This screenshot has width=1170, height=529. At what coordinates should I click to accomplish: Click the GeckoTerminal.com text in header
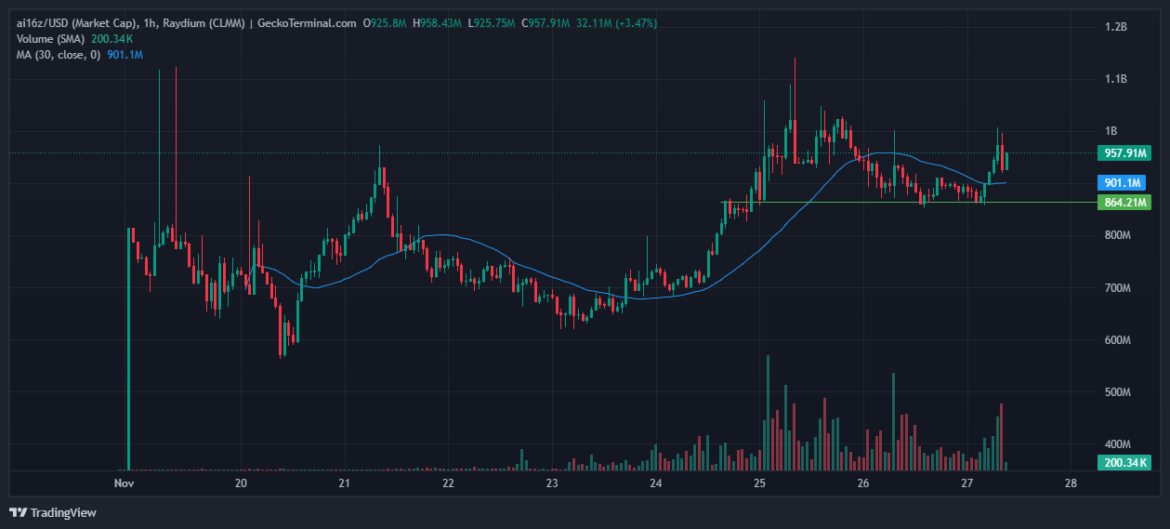pyautogui.click(x=308, y=23)
